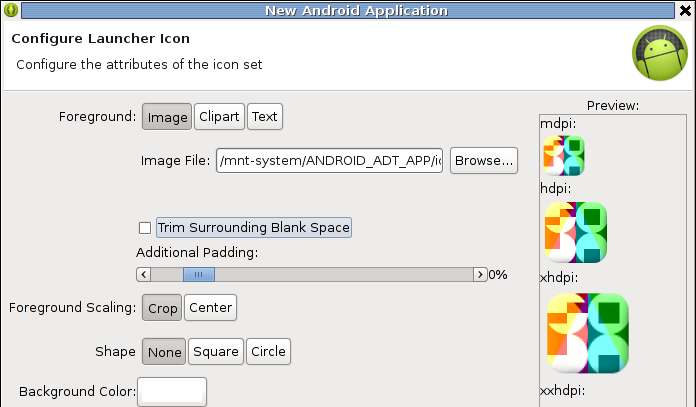Screen dimensions: 696x407
Task: Select None for icon shape
Action: coord(164,352)
